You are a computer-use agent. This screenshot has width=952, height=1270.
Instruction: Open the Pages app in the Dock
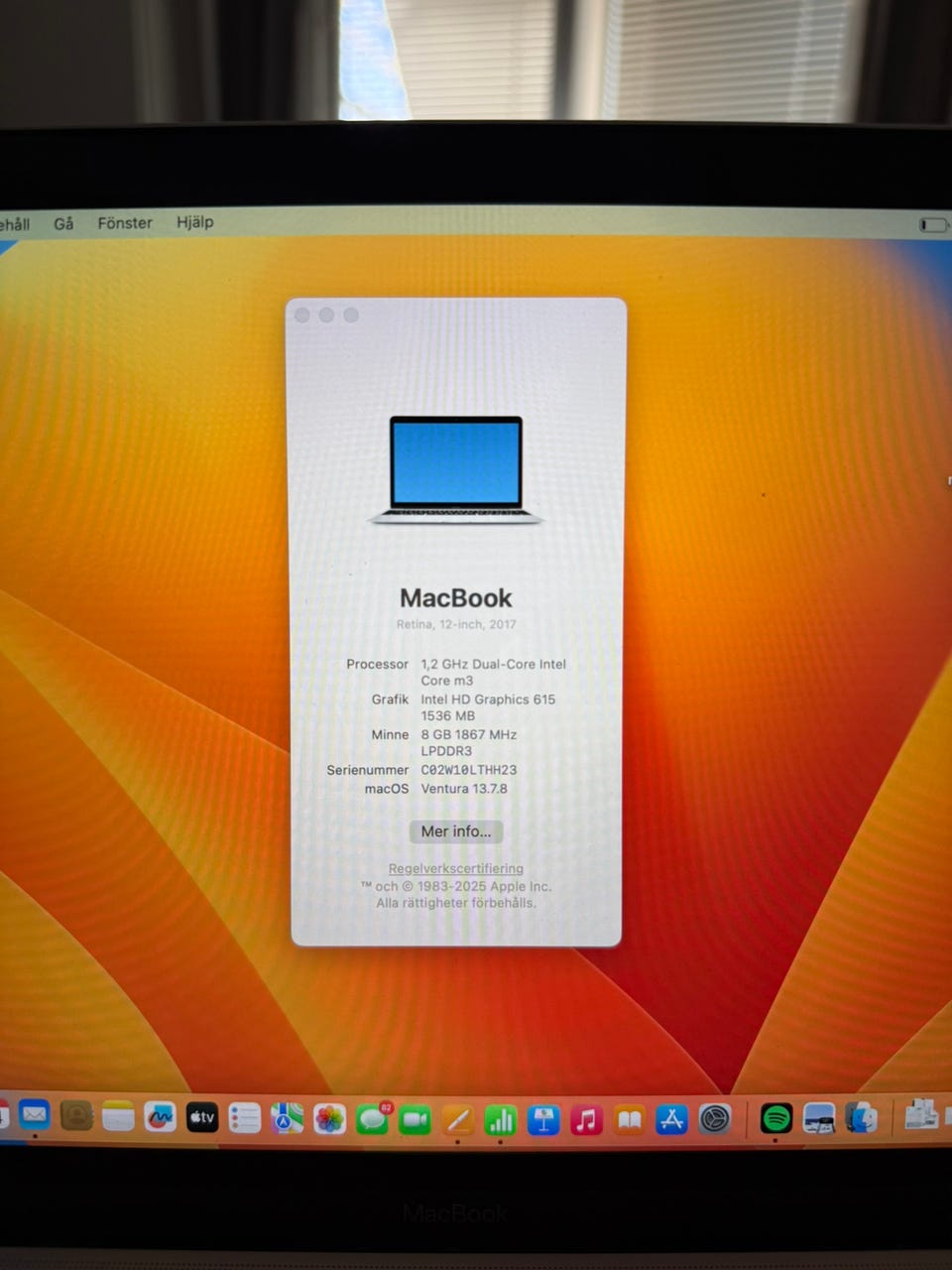pyautogui.click(x=457, y=1121)
